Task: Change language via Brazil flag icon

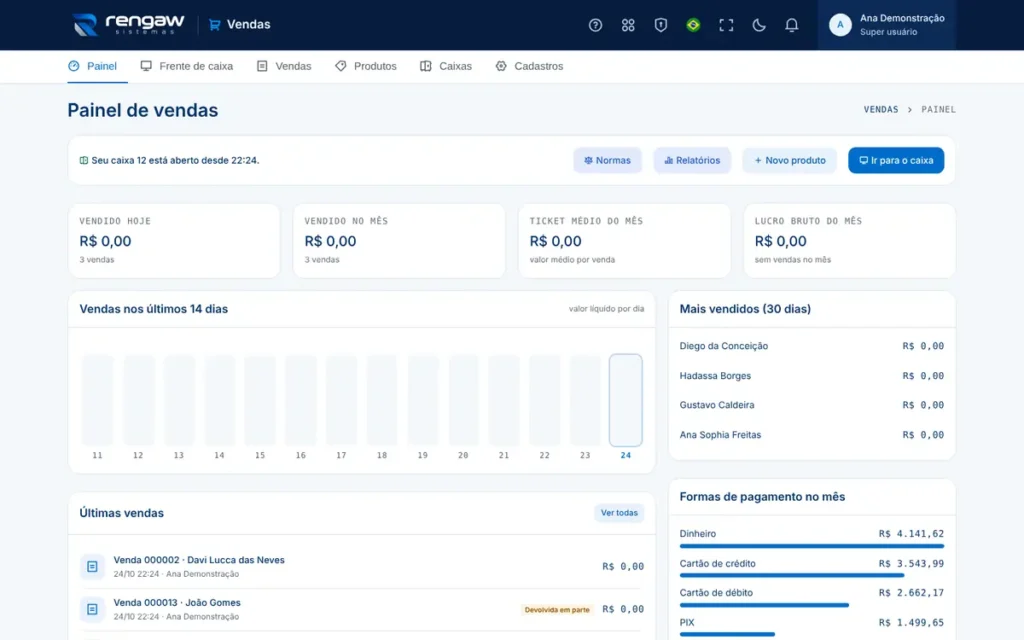Action: pyautogui.click(x=693, y=25)
